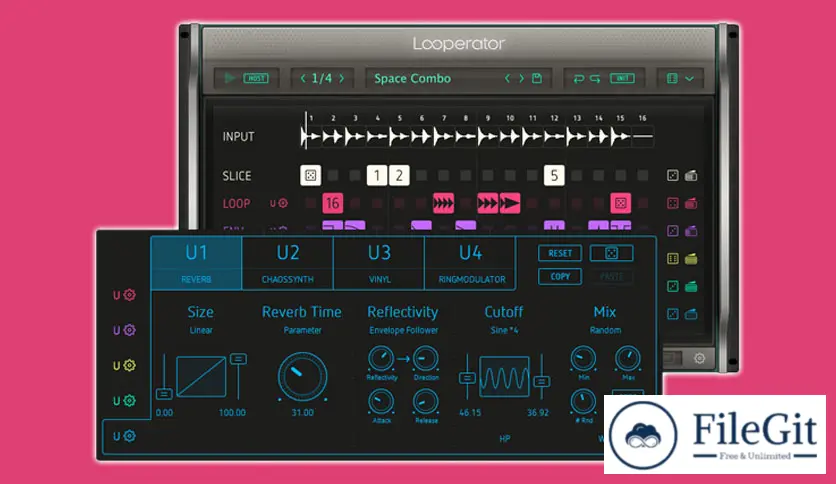
Task: Click the RESET button
Action: [x=560, y=253]
